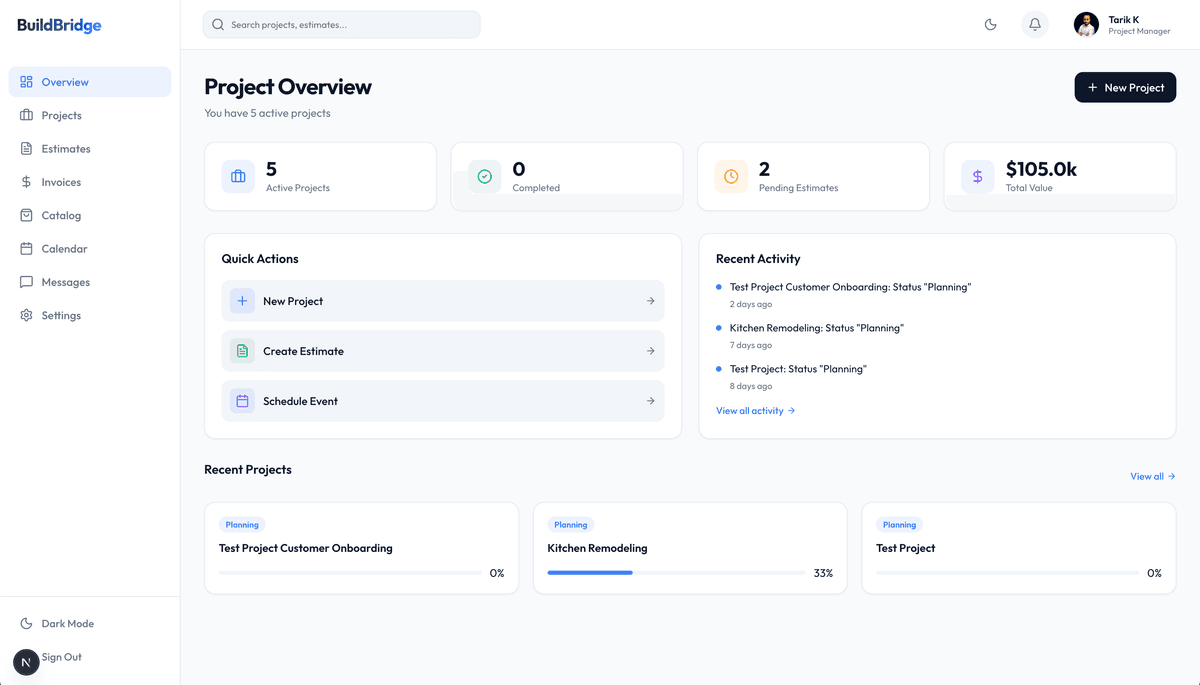The height and width of the screenshot is (685, 1200).
Task: Expand the Create Estimate quick action arrow
Action: point(648,350)
